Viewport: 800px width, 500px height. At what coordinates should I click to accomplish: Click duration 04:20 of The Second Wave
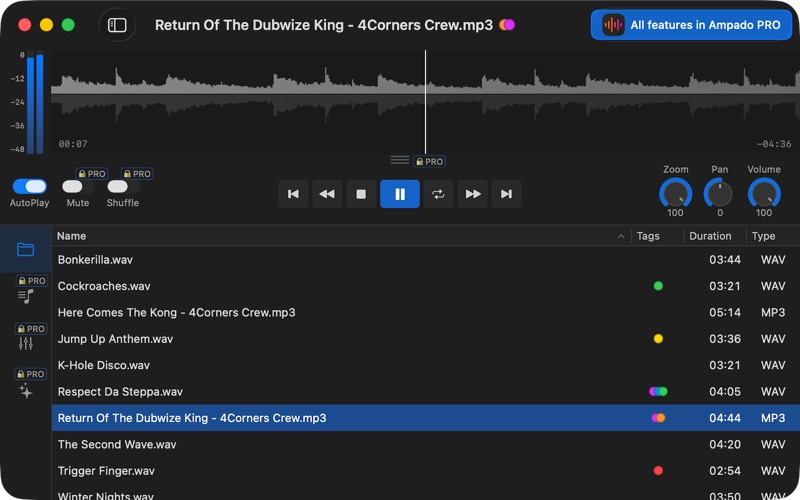[724, 444]
